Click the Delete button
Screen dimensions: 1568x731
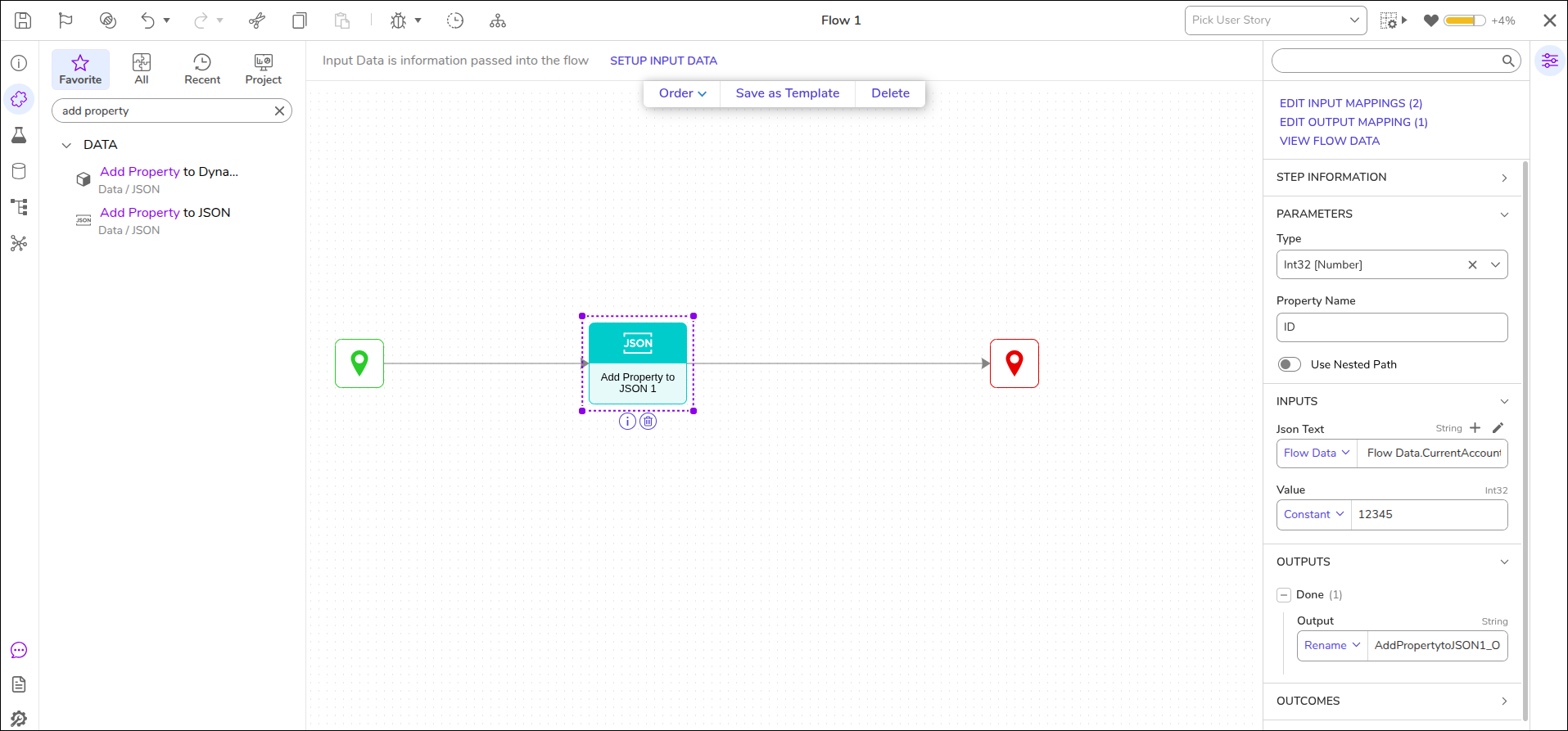(x=890, y=93)
